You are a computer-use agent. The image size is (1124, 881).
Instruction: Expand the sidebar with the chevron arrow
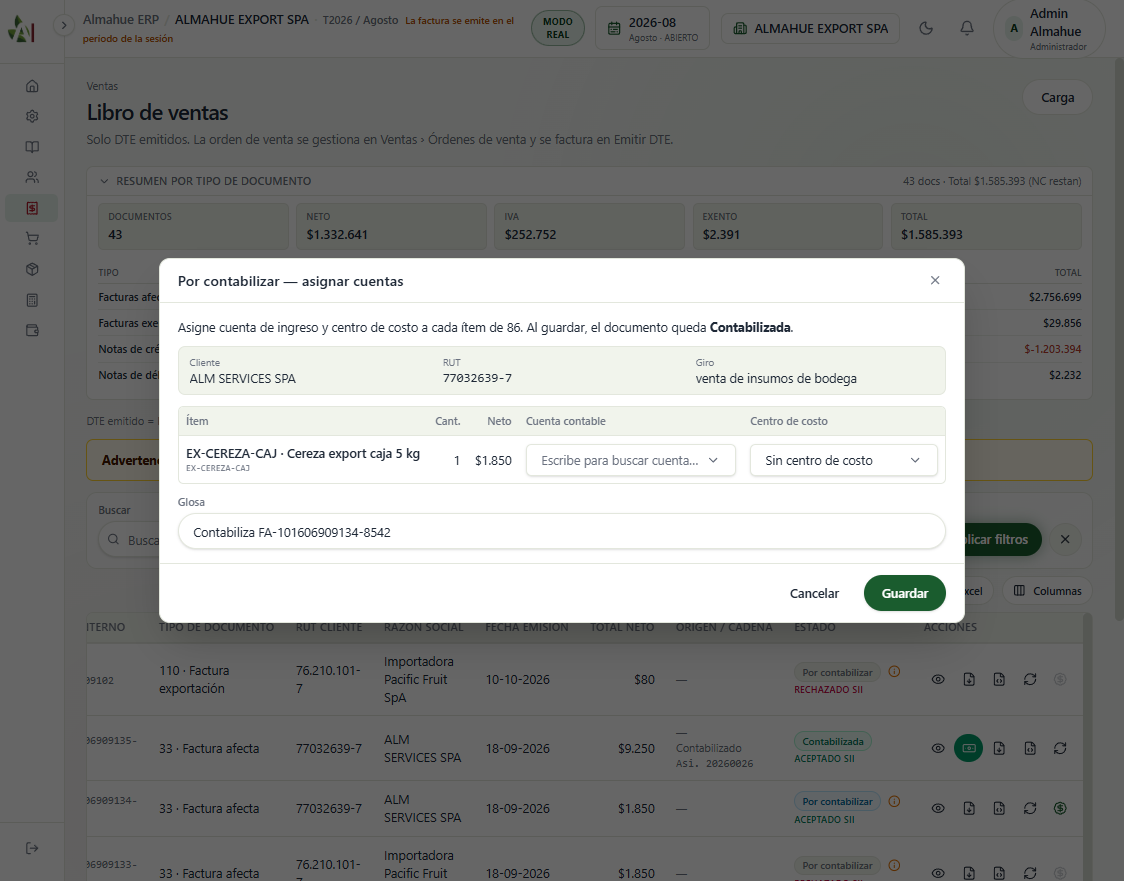64,26
